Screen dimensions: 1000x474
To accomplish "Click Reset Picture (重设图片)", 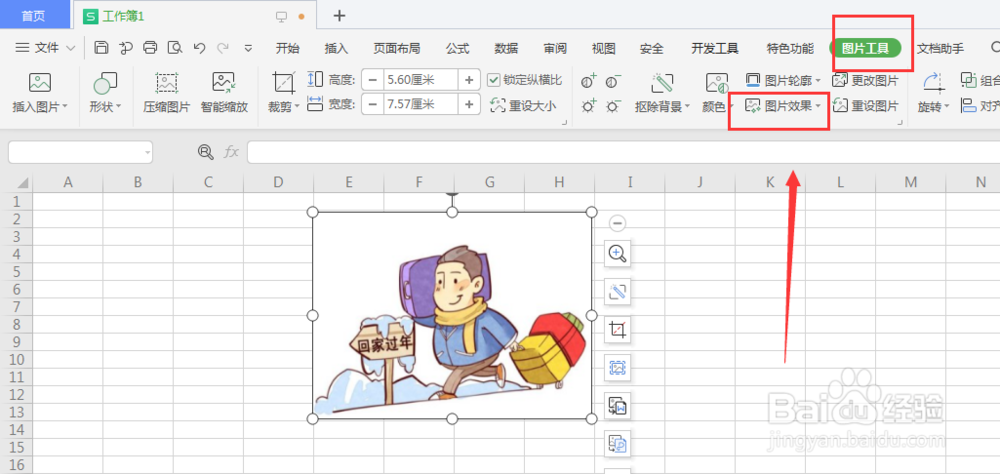I will click(x=866, y=105).
